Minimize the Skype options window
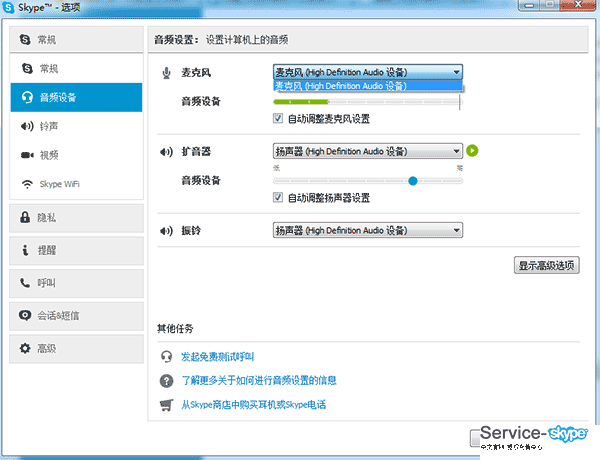Viewport: 600px width, 460px height. click(530, 5)
